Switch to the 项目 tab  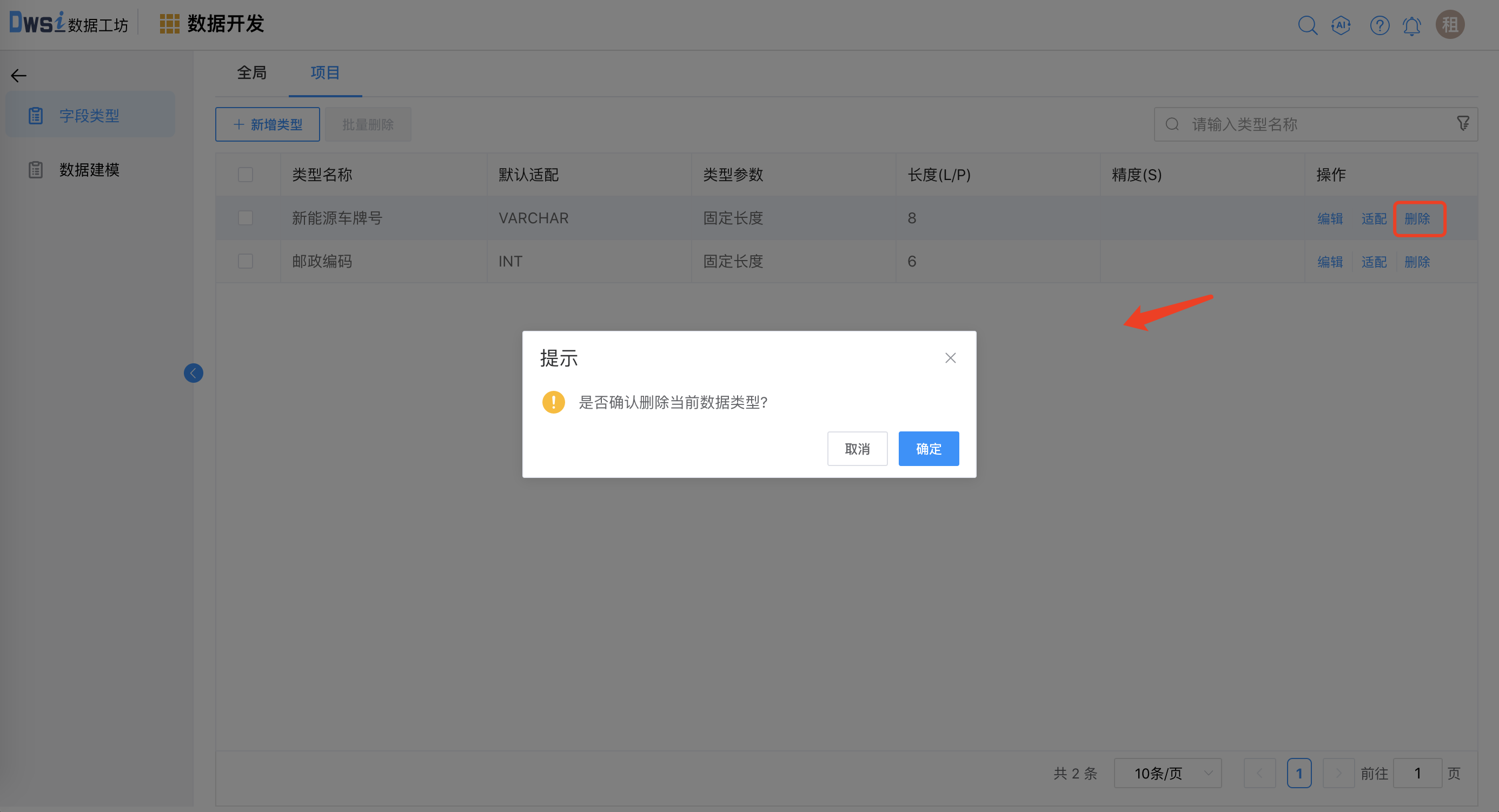click(x=324, y=72)
